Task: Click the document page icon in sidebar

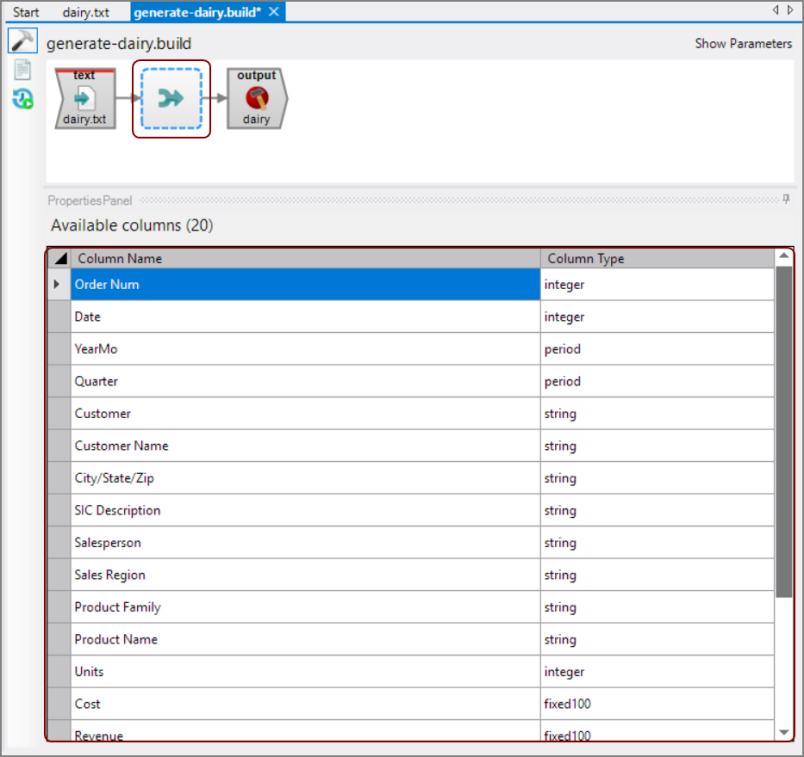Action: click(x=22, y=70)
